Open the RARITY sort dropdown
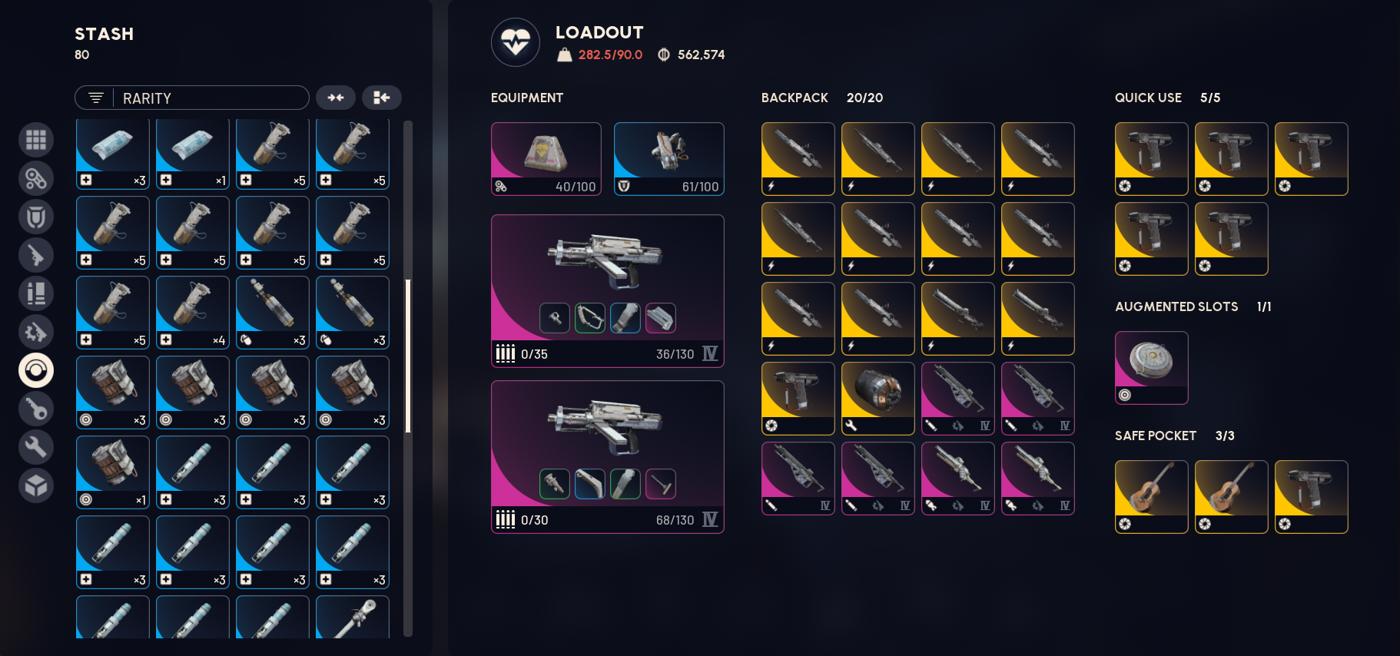Image resolution: width=1400 pixels, height=656 pixels. (x=192, y=98)
